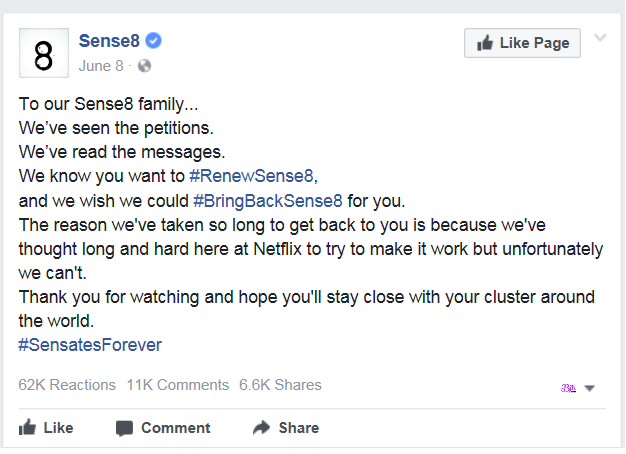Click the Share arrow icon
The height and width of the screenshot is (454, 626).
262,428
